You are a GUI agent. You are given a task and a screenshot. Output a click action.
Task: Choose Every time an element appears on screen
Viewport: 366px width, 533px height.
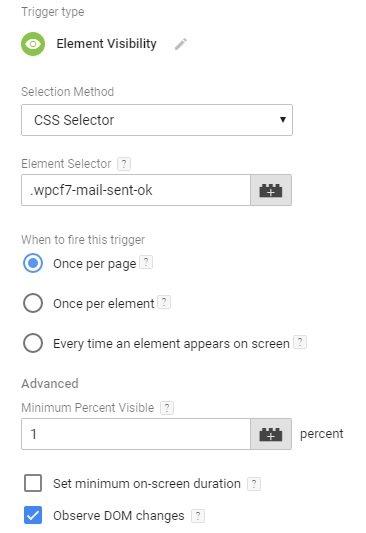[x=33, y=343]
